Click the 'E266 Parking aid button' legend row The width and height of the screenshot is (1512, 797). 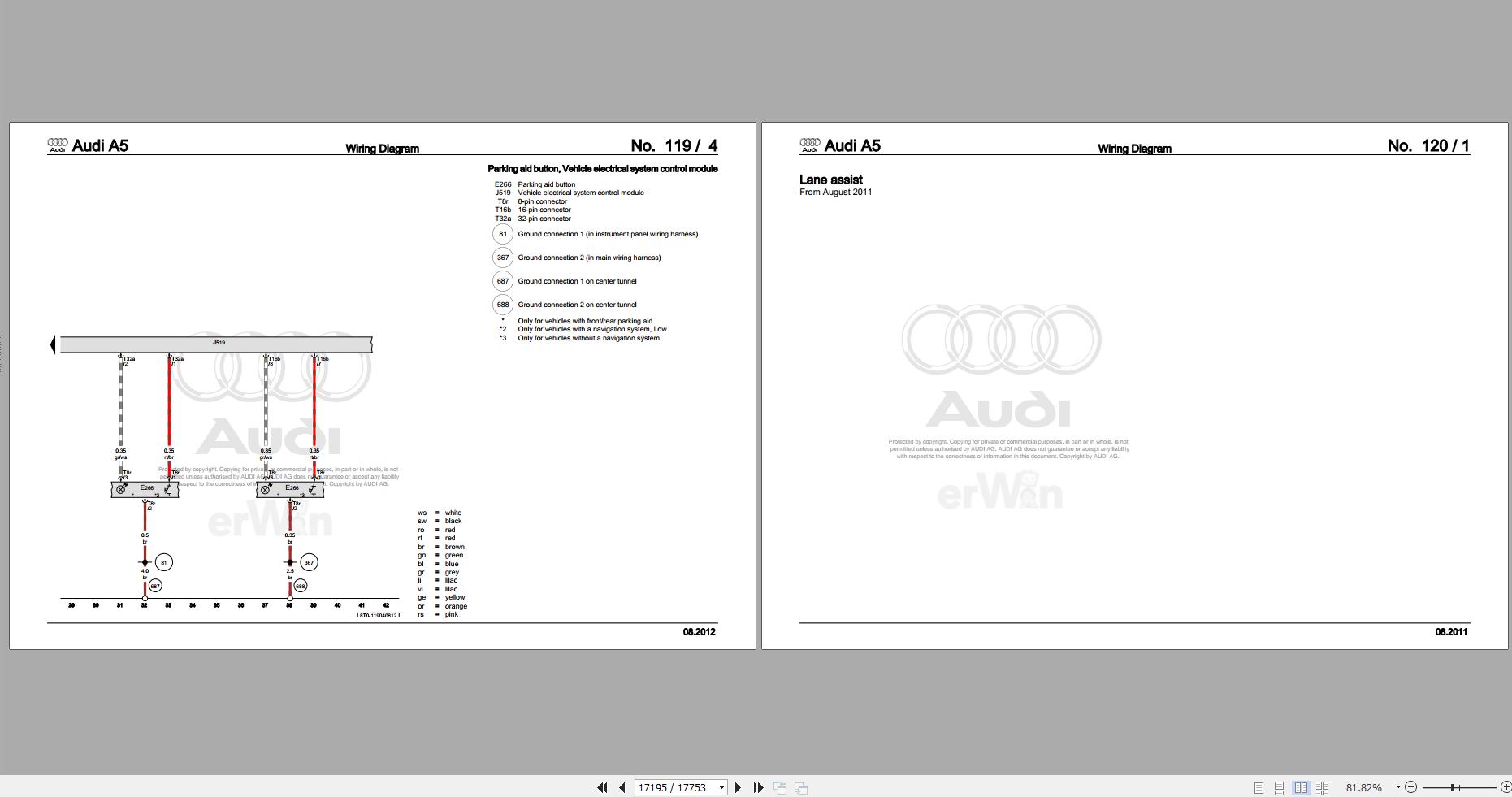[x=535, y=184]
